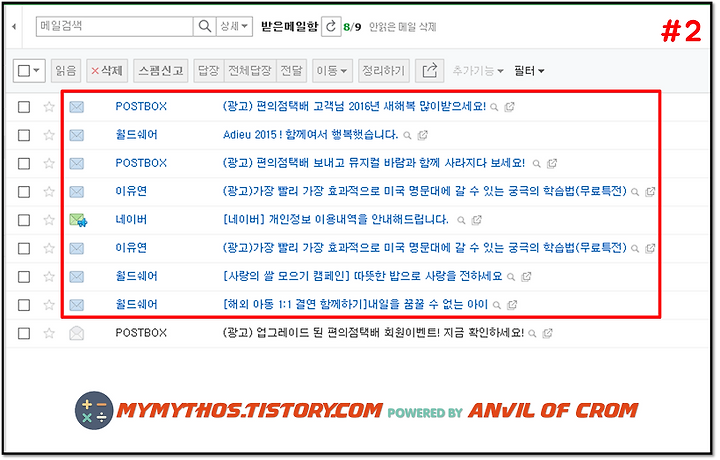Star the Adieu 2015 mail
Viewport: 720px width, 460px height.
coord(49,135)
